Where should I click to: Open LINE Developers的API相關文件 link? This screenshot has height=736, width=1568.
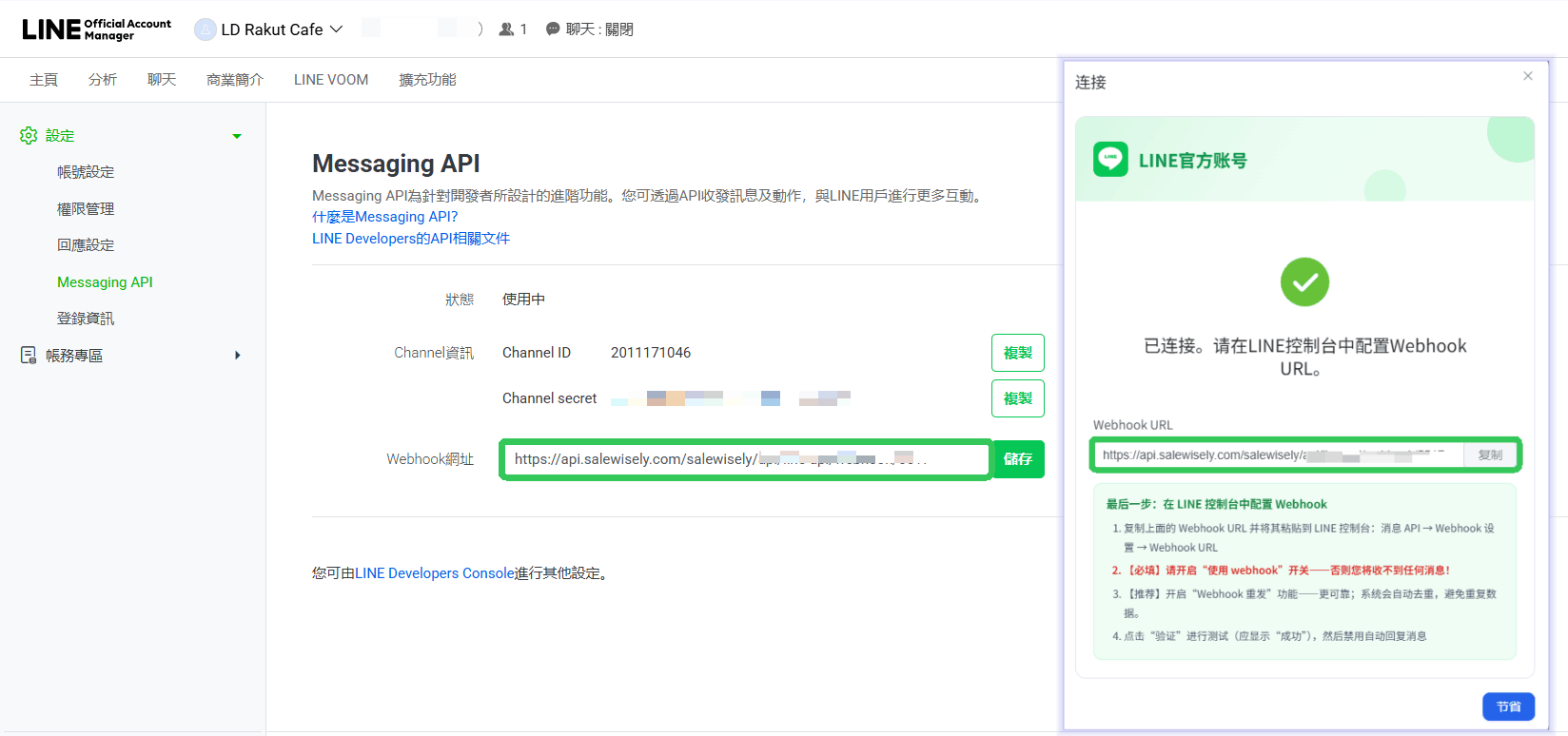pyautogui.click(x=411, y=239)
